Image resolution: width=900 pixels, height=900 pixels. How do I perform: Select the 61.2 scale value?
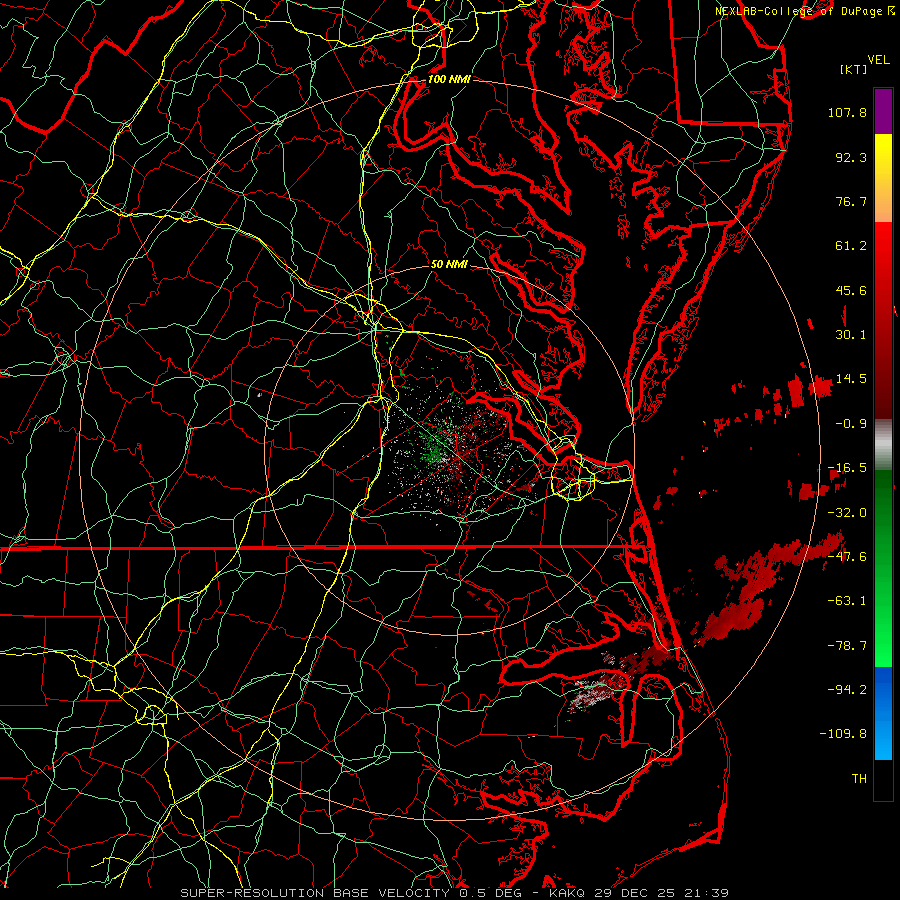point(851,246)
